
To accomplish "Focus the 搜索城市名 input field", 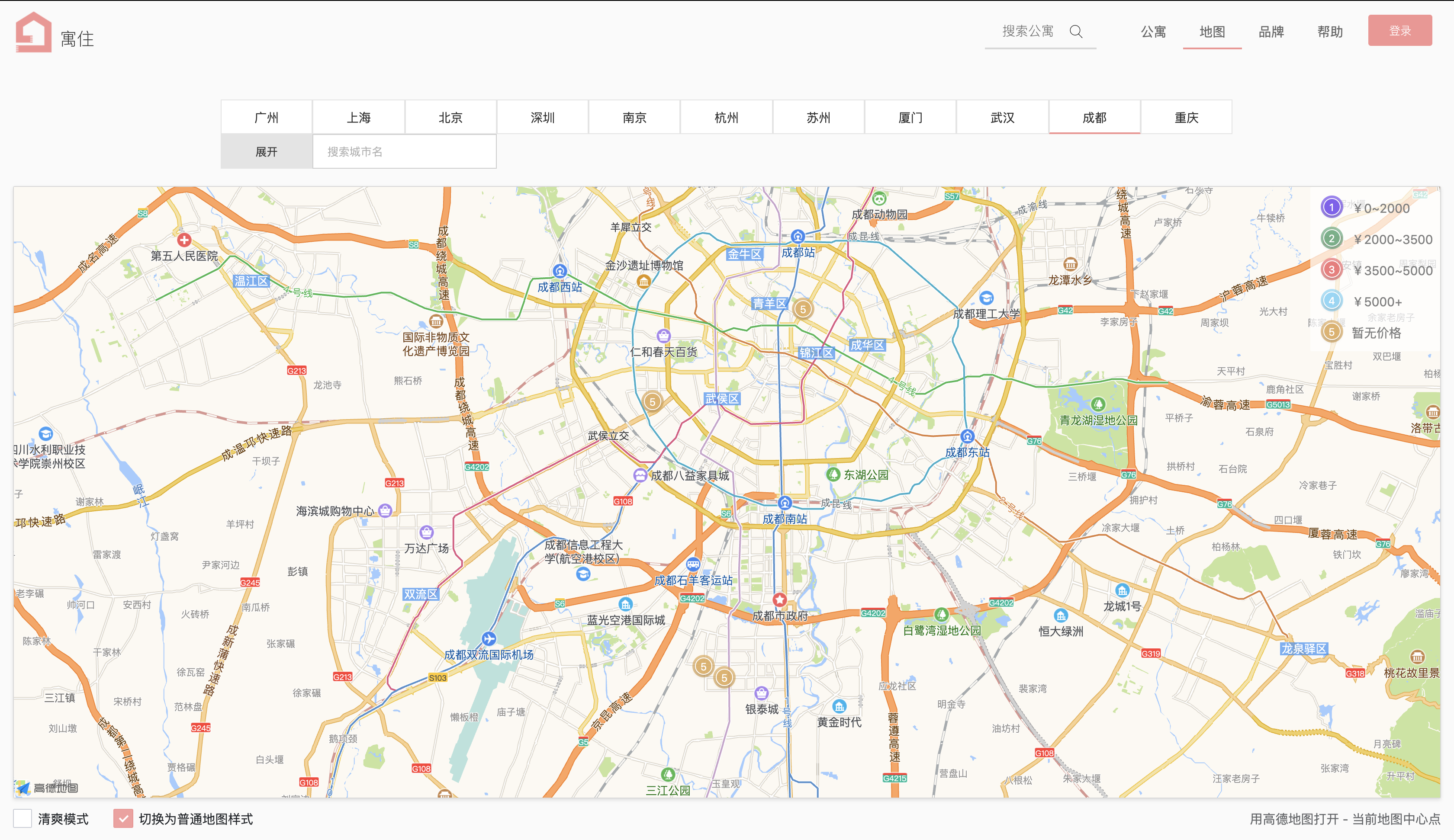I will [x=404, y=152].
